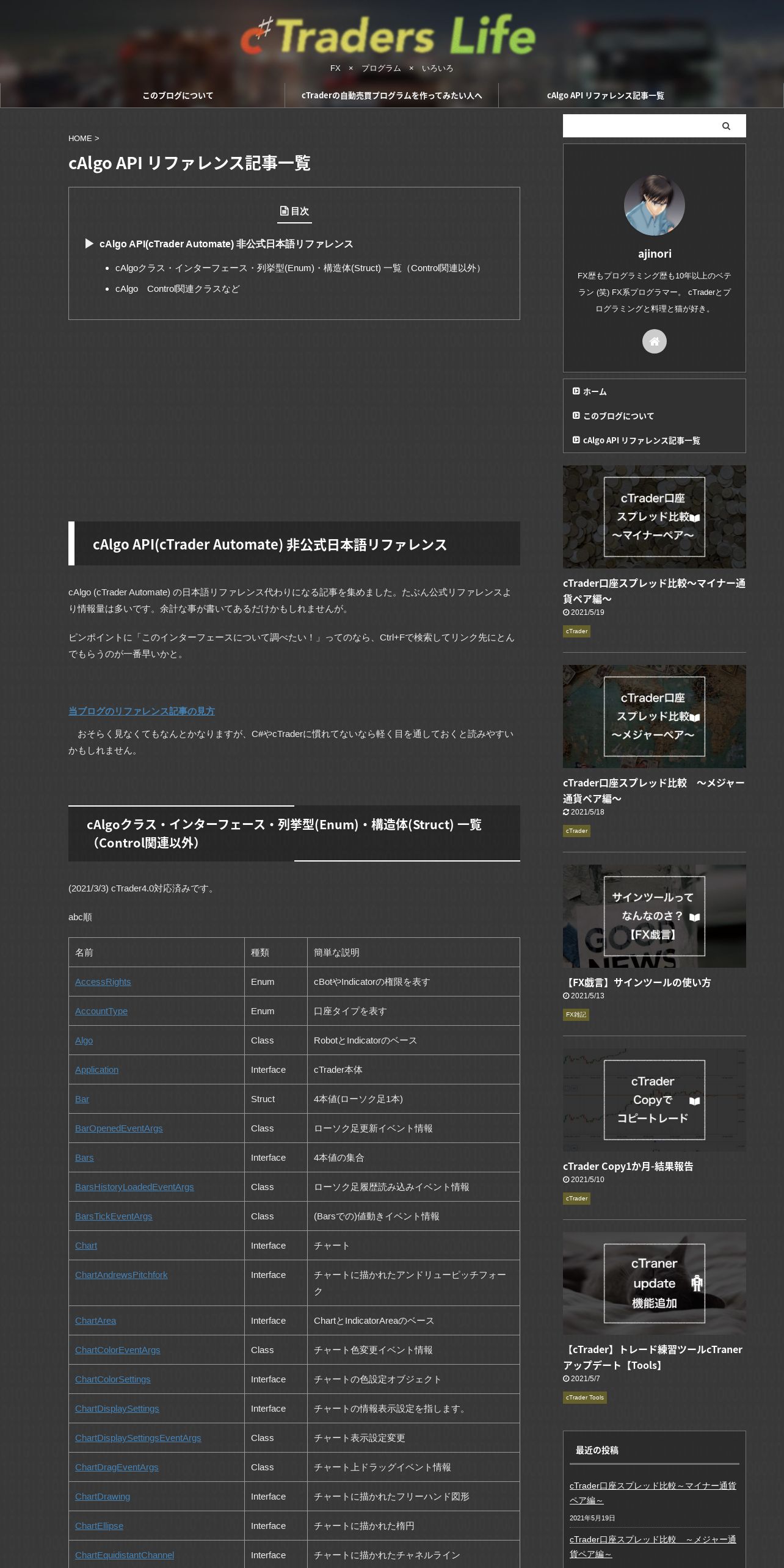Click the Traders Life site logo

(388, 35)
